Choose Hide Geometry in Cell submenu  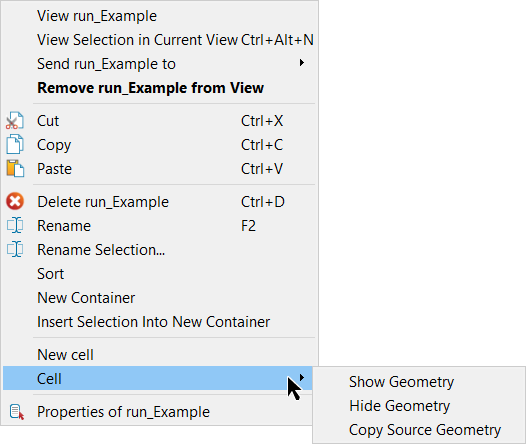pos(400,406)
